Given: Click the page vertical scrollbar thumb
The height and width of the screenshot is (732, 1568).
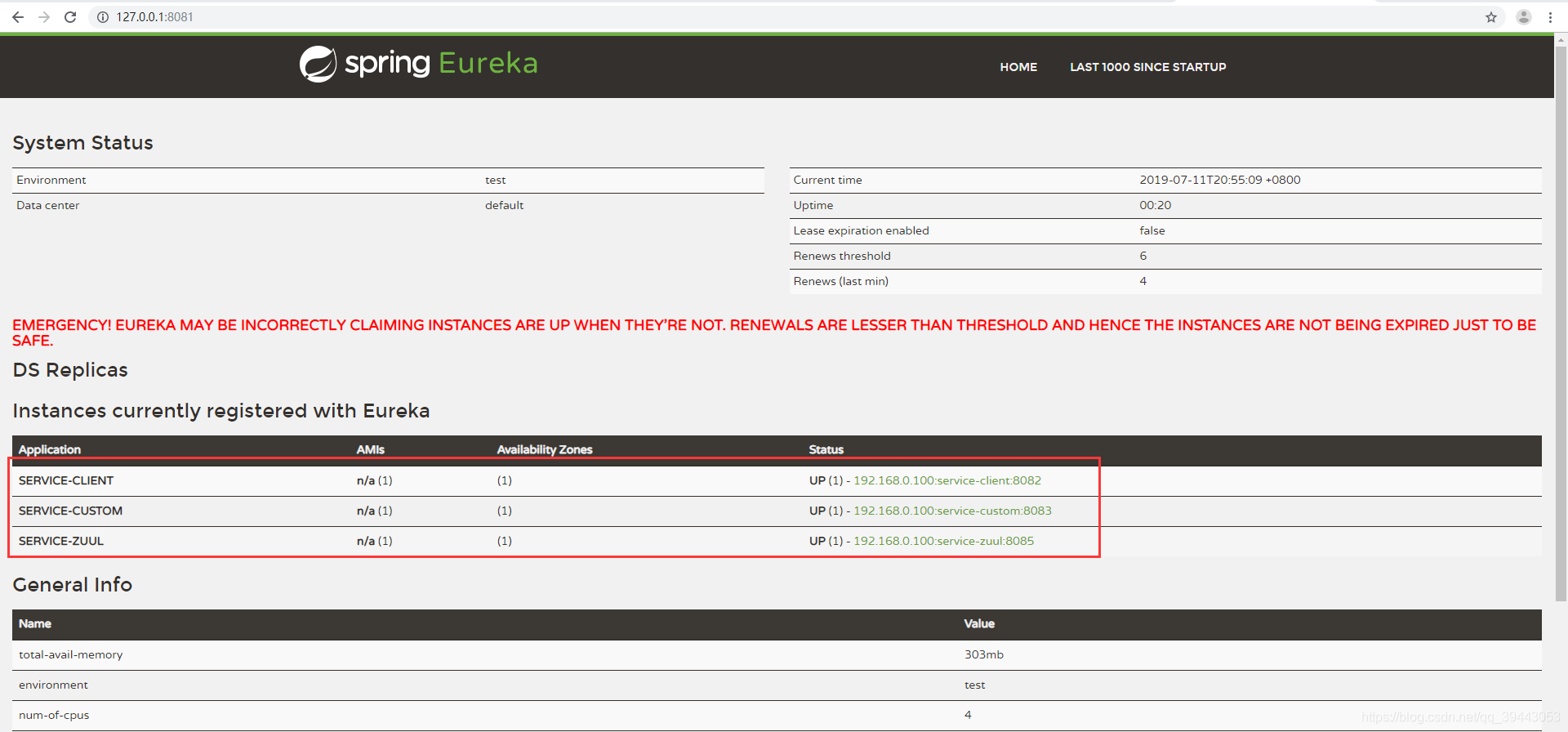Looking at the screenshot, I should (x=1561, y=323).
